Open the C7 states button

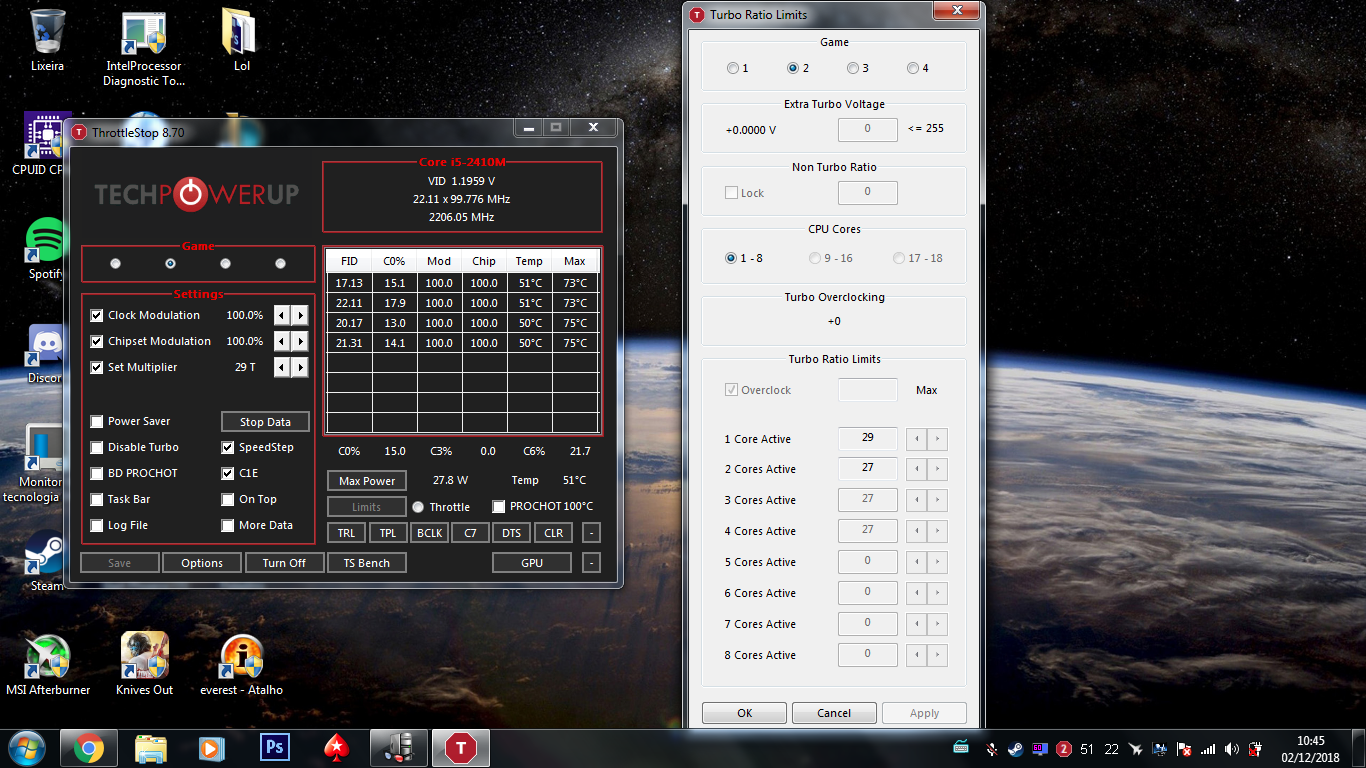(x=470, y=533)
